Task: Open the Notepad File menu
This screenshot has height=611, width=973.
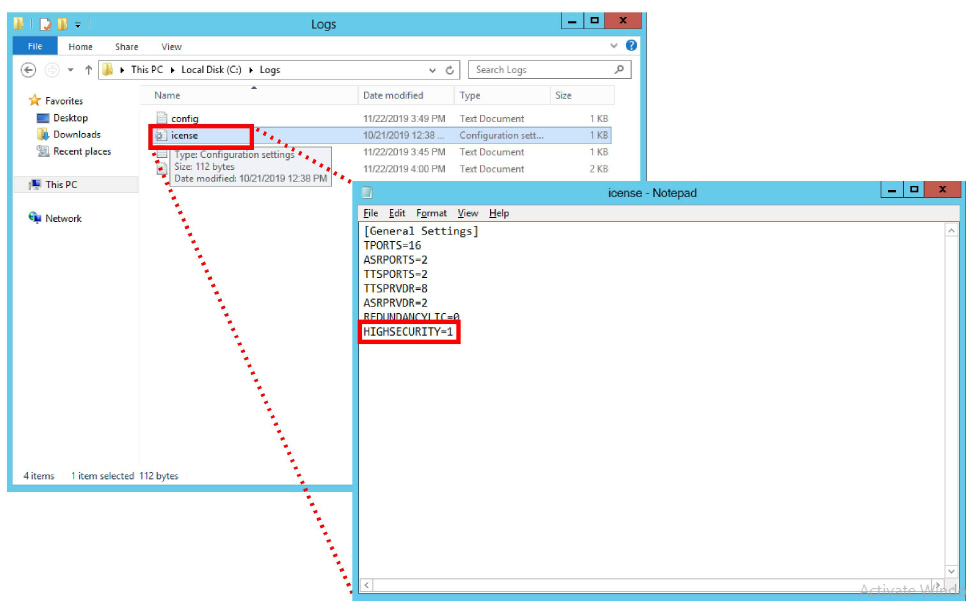Action: click(370, 213)
